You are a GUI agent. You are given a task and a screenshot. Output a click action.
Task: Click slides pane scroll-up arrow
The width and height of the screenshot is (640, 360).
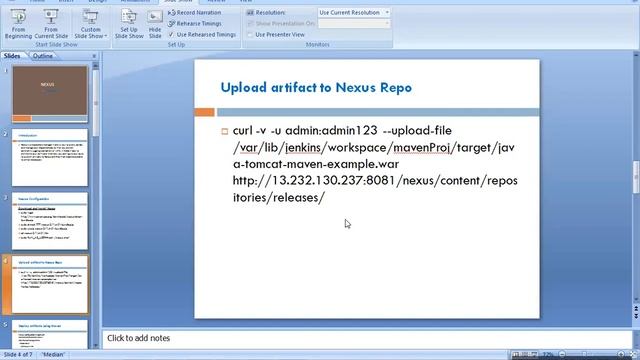(96, 65)
